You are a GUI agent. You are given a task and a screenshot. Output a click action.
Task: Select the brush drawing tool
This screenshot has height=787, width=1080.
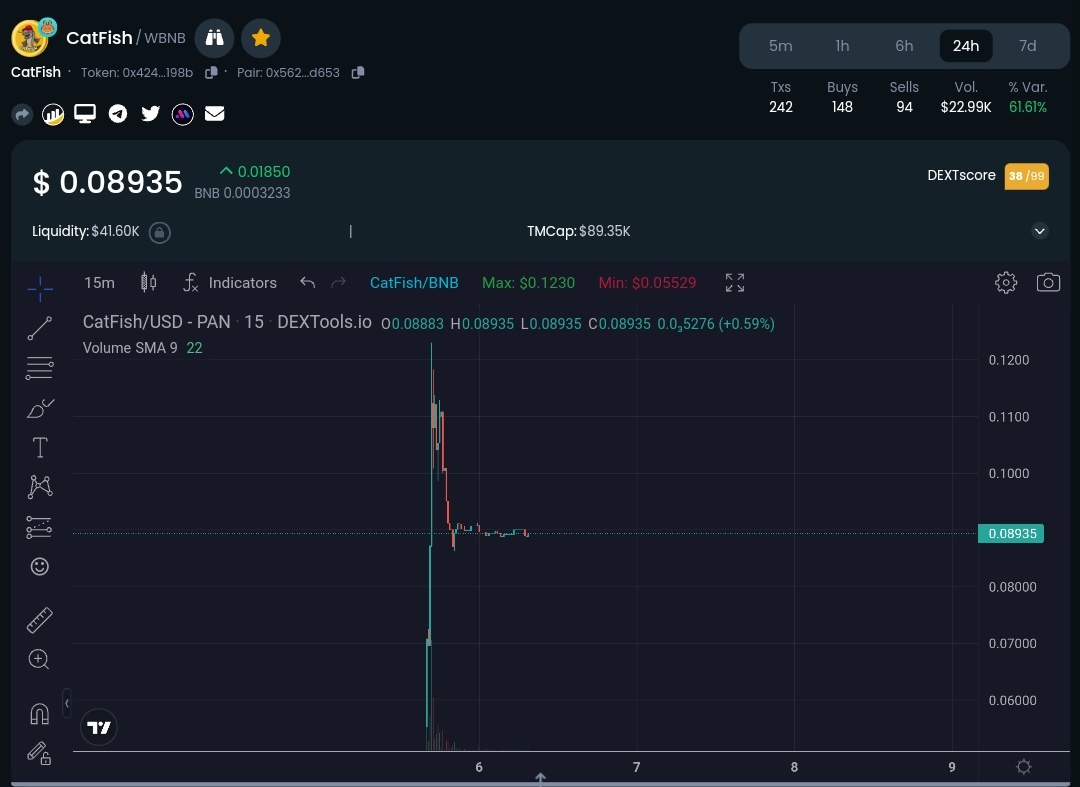tap(40, 408)
